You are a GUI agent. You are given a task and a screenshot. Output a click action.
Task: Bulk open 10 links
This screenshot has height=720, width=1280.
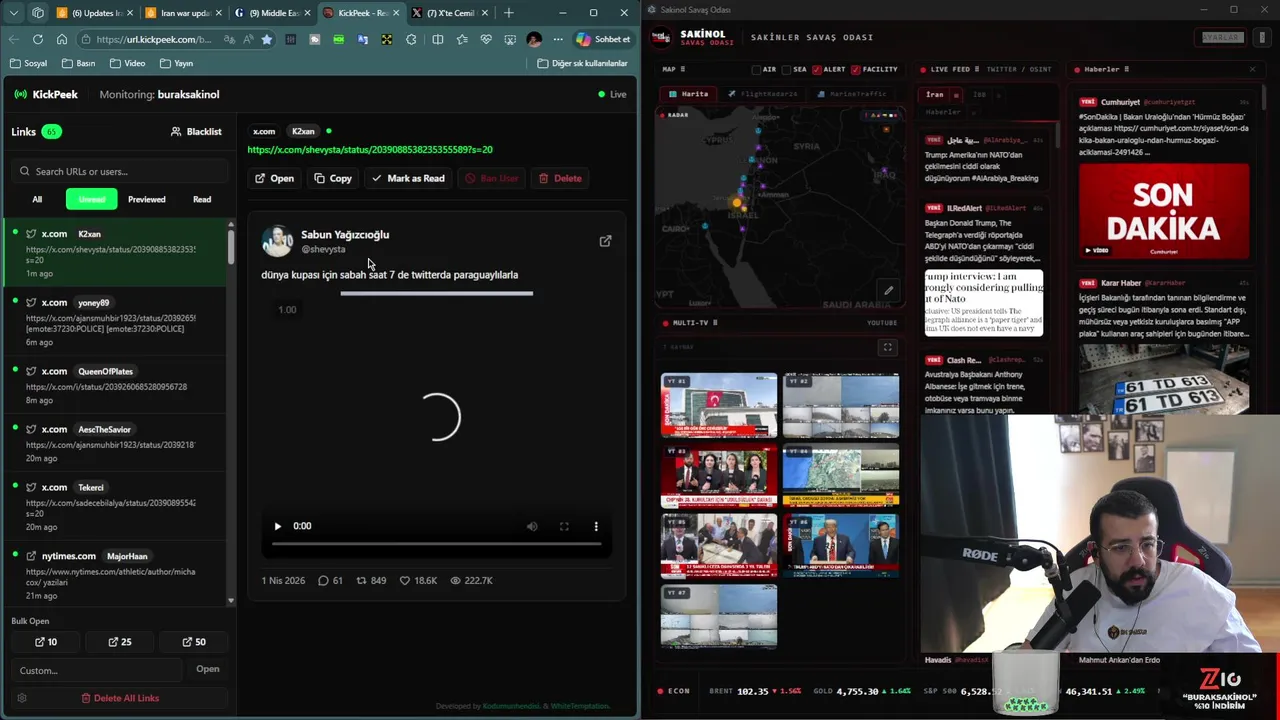(46, 642)
